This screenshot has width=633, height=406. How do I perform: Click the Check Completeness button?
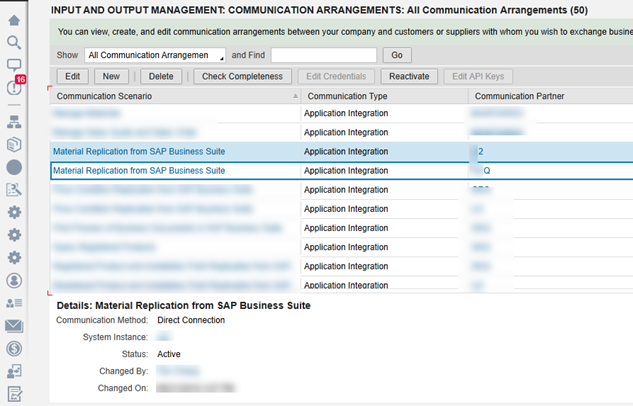(242, 76)
